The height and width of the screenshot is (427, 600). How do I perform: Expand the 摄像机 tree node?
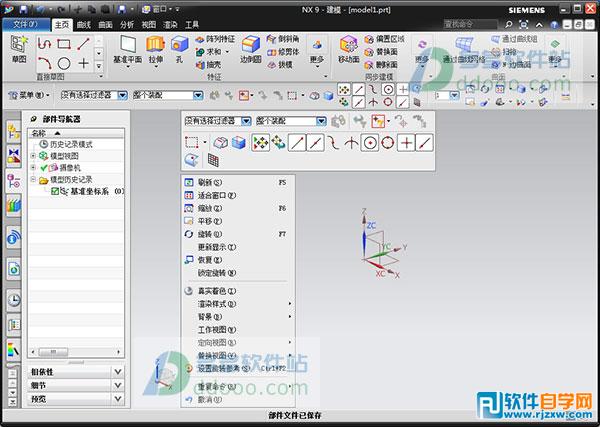33,168
